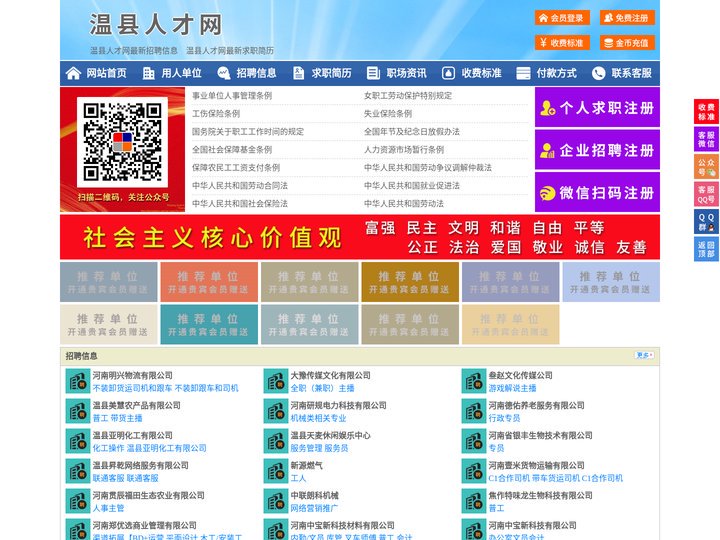The width and height of the screenshot is (720, 540).
Task: Open the 金币充值 button
Action: pyautogui.click(x=627, y=43)
